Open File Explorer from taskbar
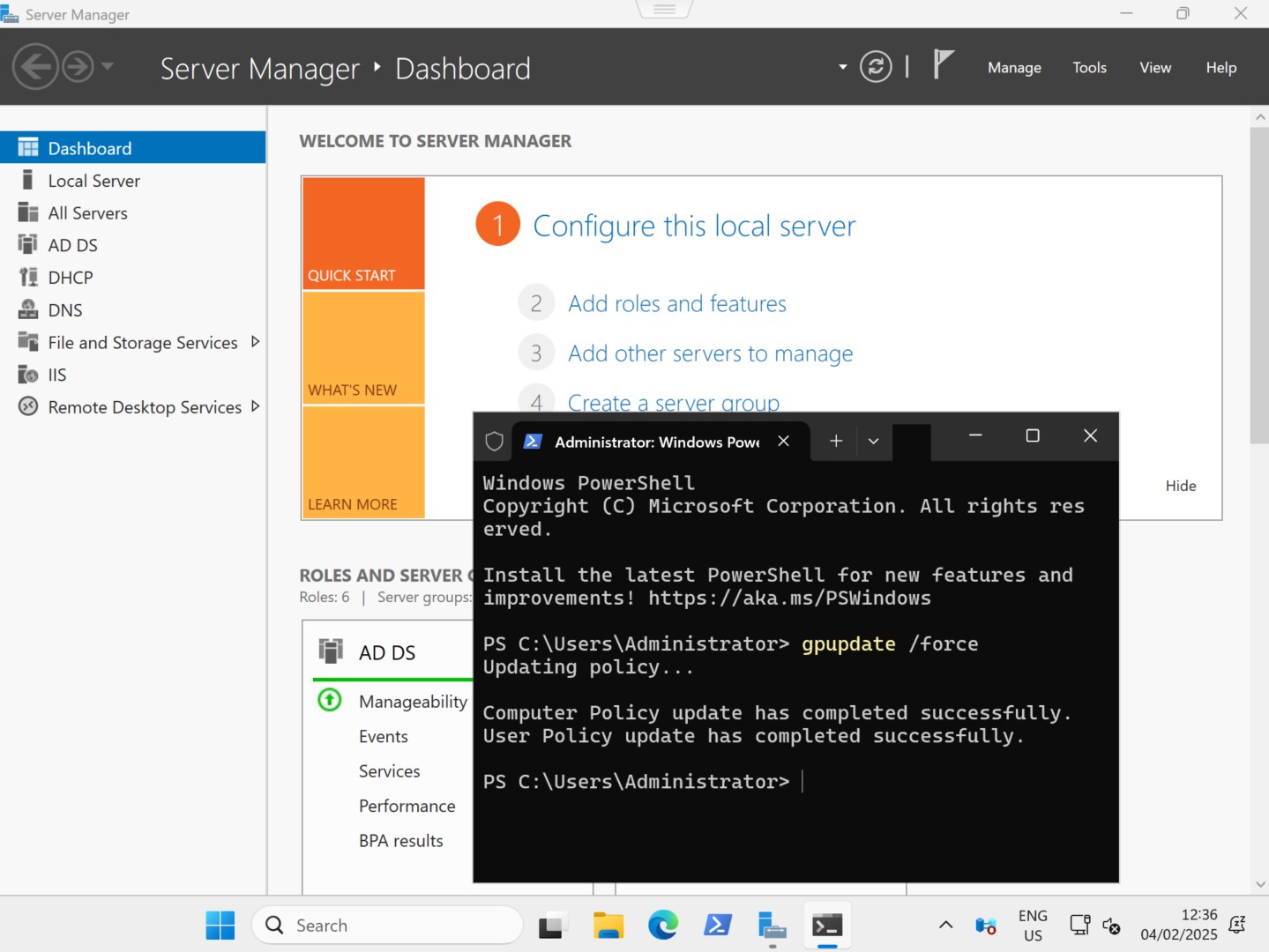1269x952 pixels. [608, 926]
